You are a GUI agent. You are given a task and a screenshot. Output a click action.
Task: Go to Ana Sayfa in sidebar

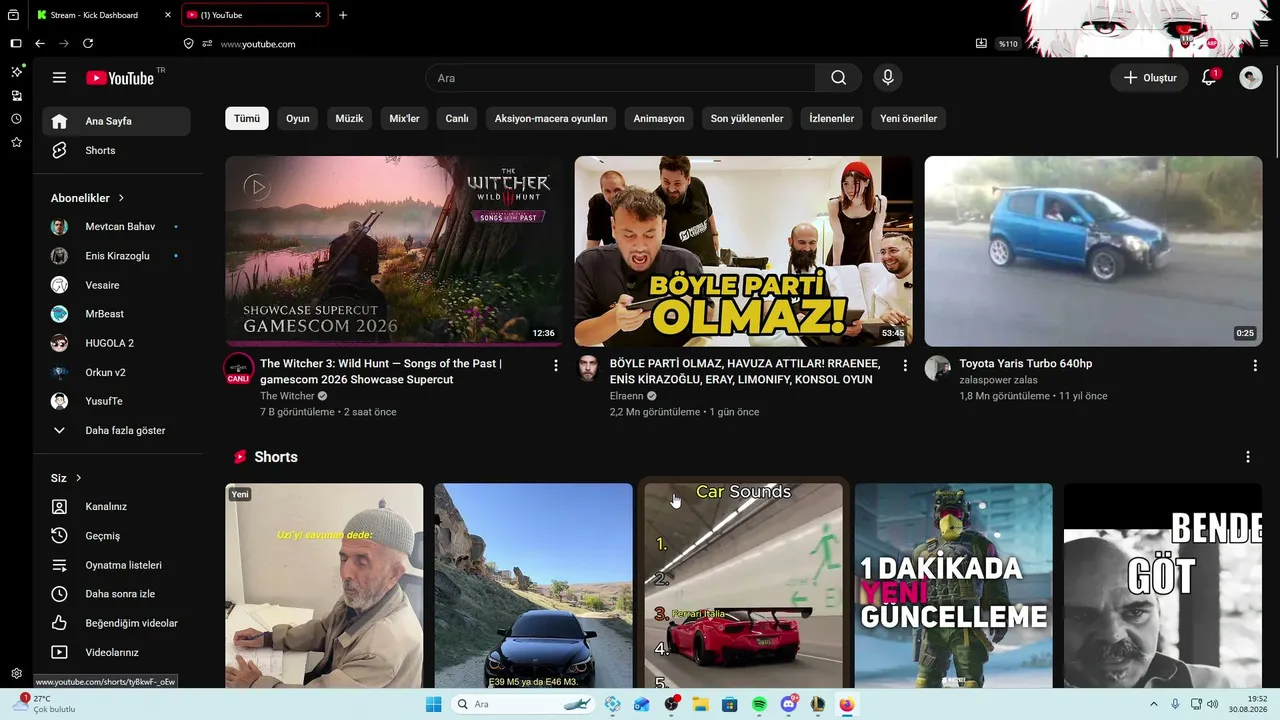(x=116, y=121)
